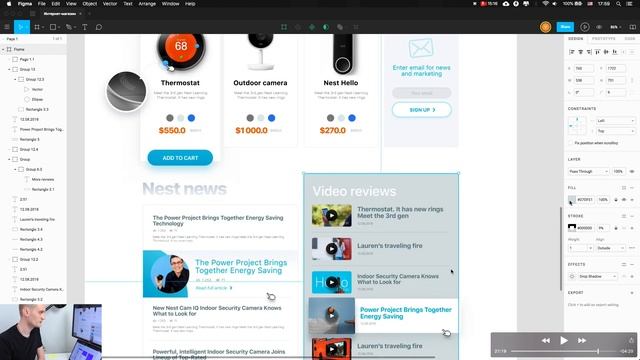
Task: Click the Fill color swatch
Action: [x=572, y=200]
